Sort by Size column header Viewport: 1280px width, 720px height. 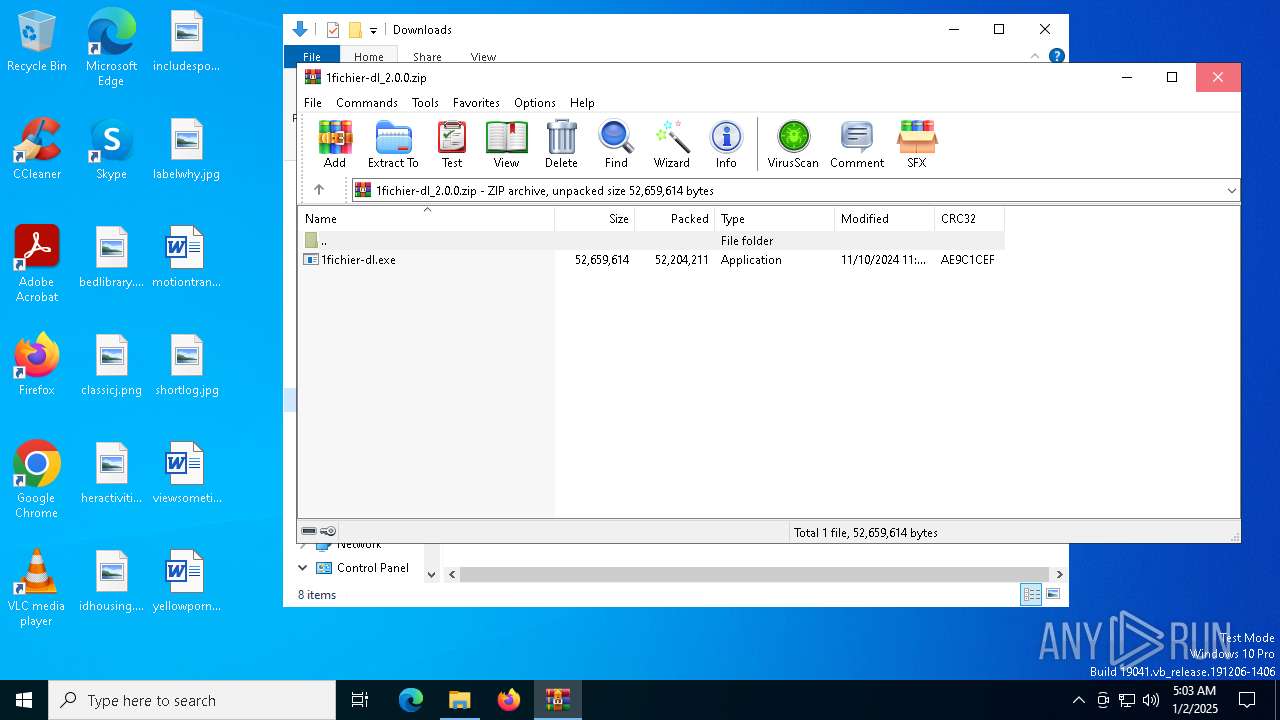pyautogui.click(x=595, y=218)
